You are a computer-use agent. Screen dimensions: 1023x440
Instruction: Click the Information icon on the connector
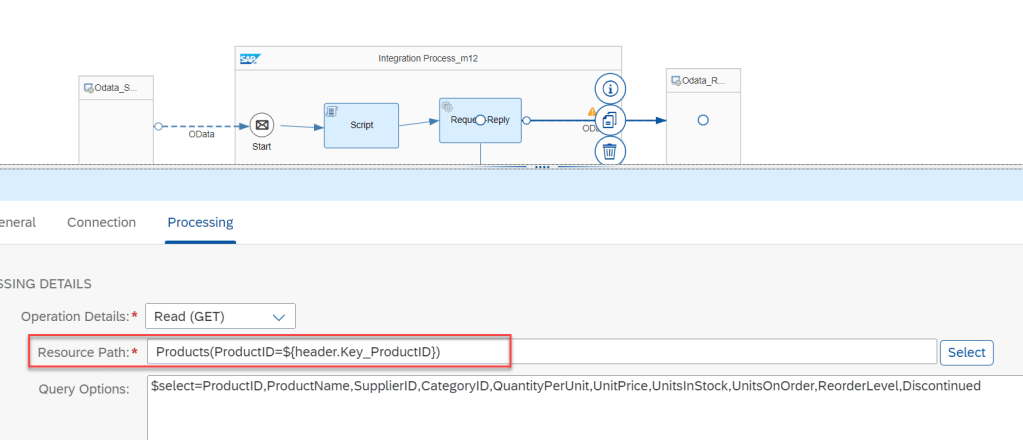pyautogui.click(x=611, y=87)
